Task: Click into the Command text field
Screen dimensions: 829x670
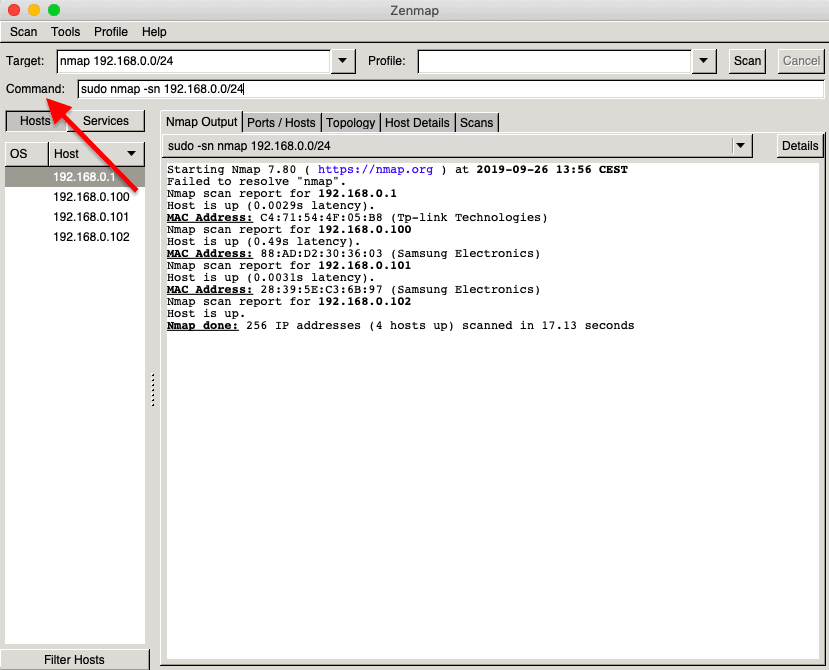Action: [x=450, y=89]
